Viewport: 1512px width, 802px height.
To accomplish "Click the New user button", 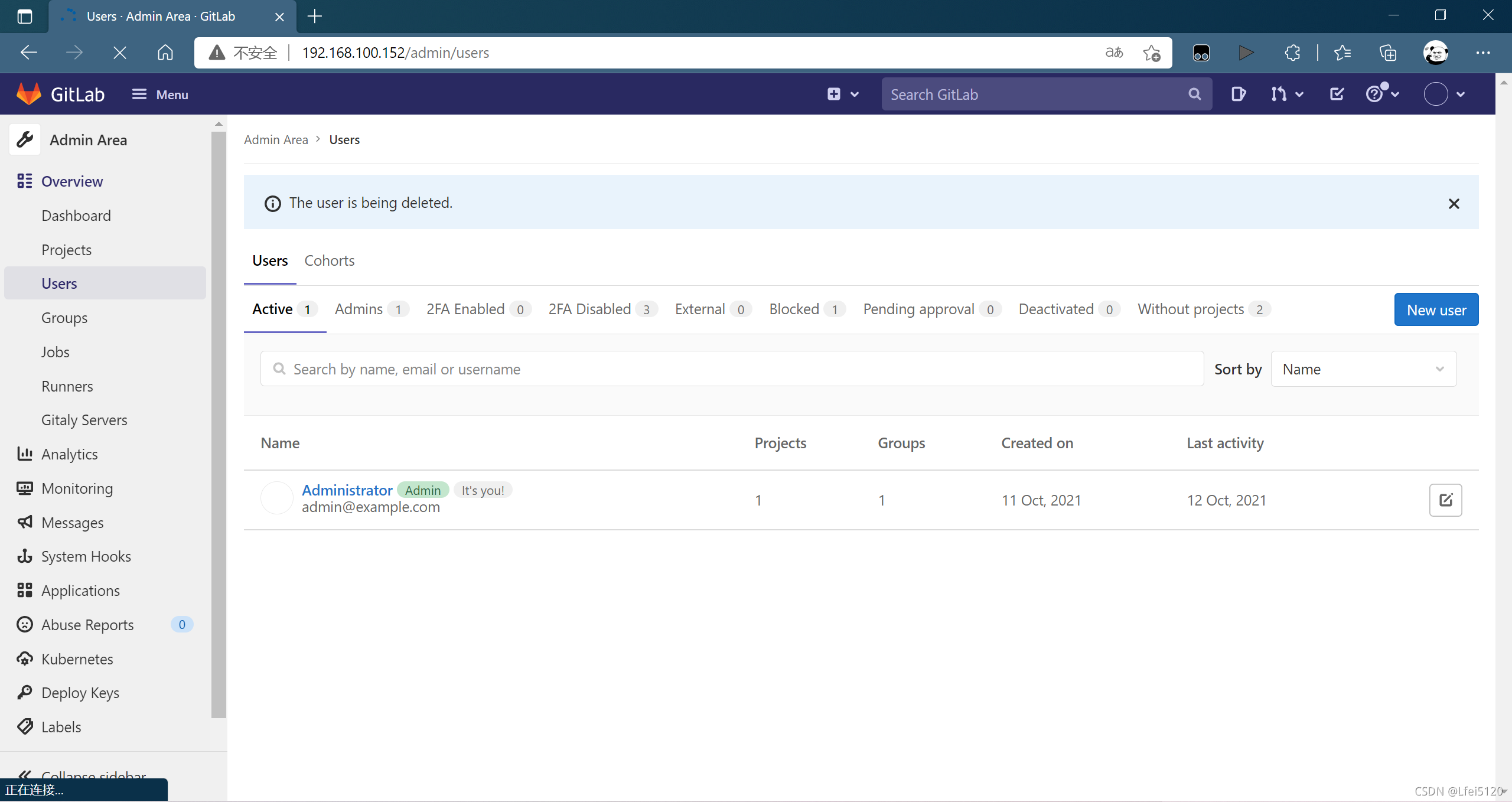I will click(1436, 309).
